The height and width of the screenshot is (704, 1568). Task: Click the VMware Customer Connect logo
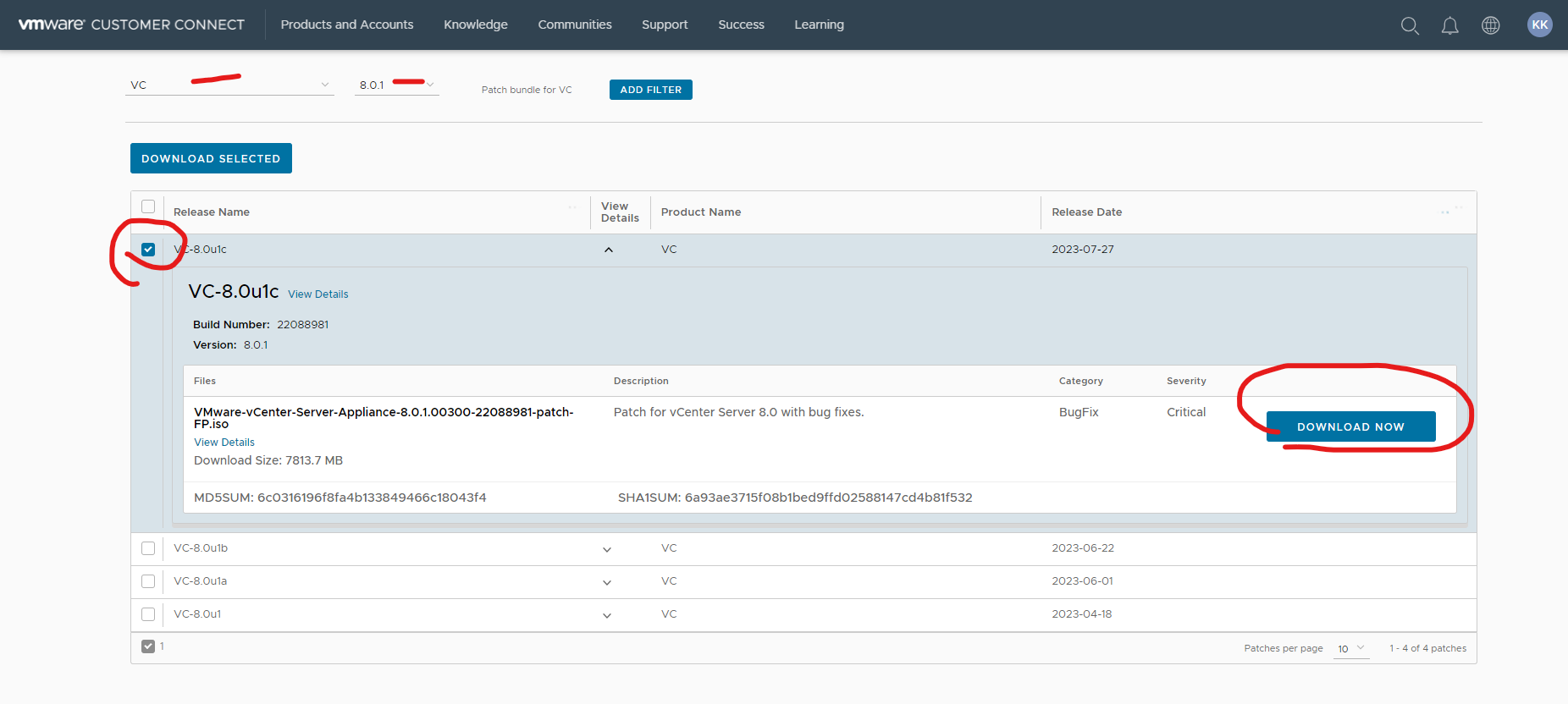click(131, 25)
